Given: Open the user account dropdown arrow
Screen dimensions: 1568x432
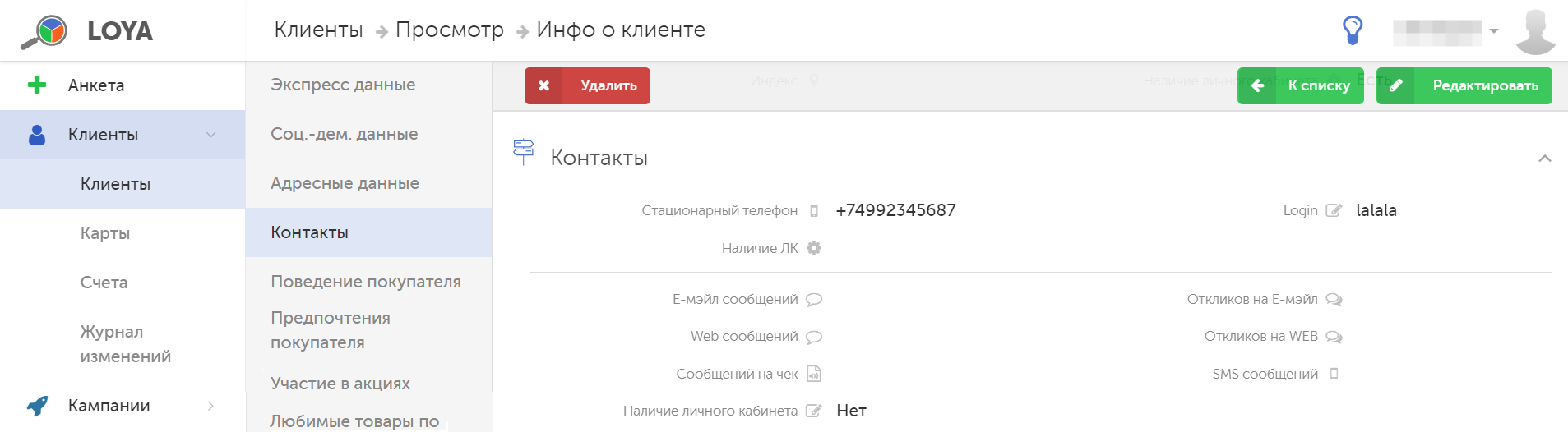Looking at the screenshot, I should click(1494, 31).
